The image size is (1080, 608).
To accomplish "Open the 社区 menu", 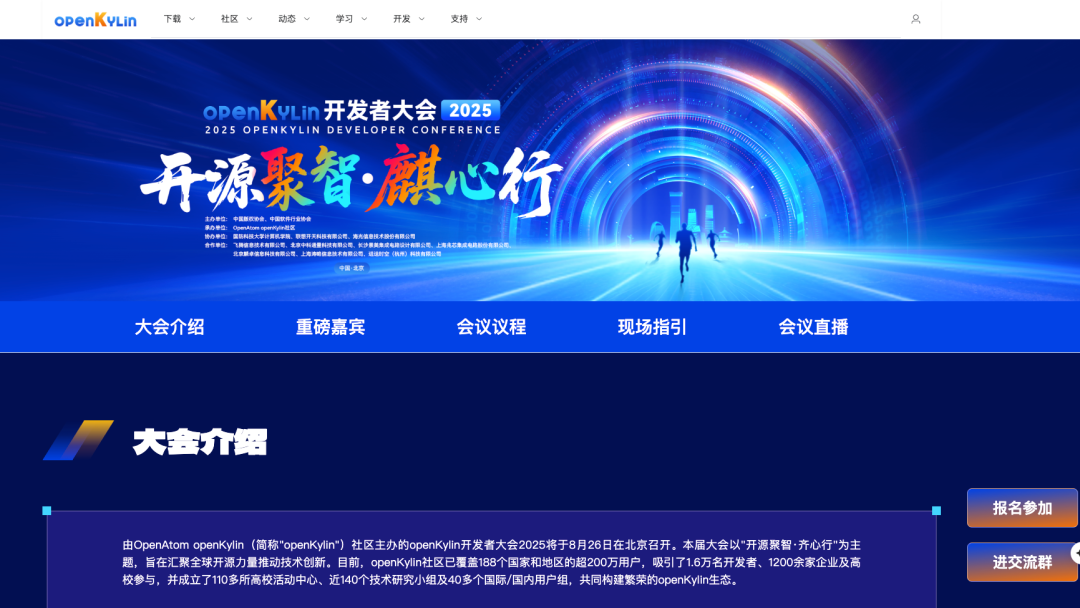I will tap(229, 19).
